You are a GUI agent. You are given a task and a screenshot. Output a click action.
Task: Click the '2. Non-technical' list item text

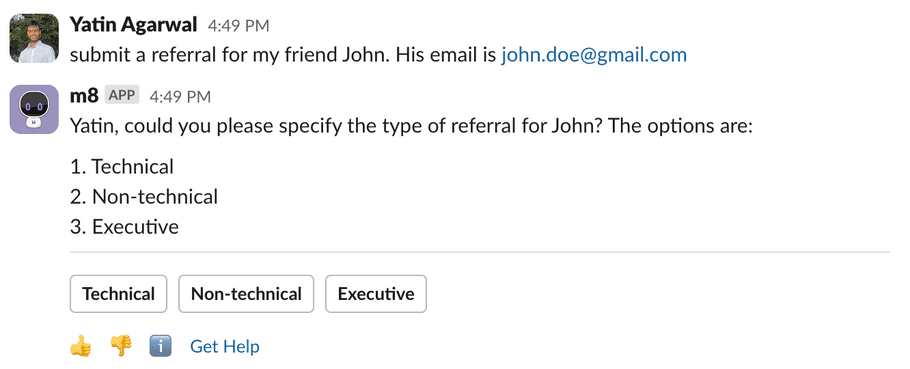pyautogui.click(x=144, y=197)
